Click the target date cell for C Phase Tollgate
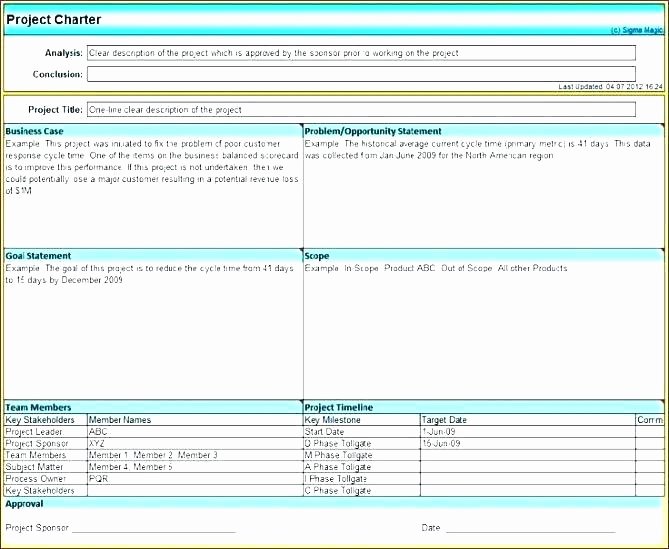Viewport: 669px width, 549px height. (x=528, y=491)
